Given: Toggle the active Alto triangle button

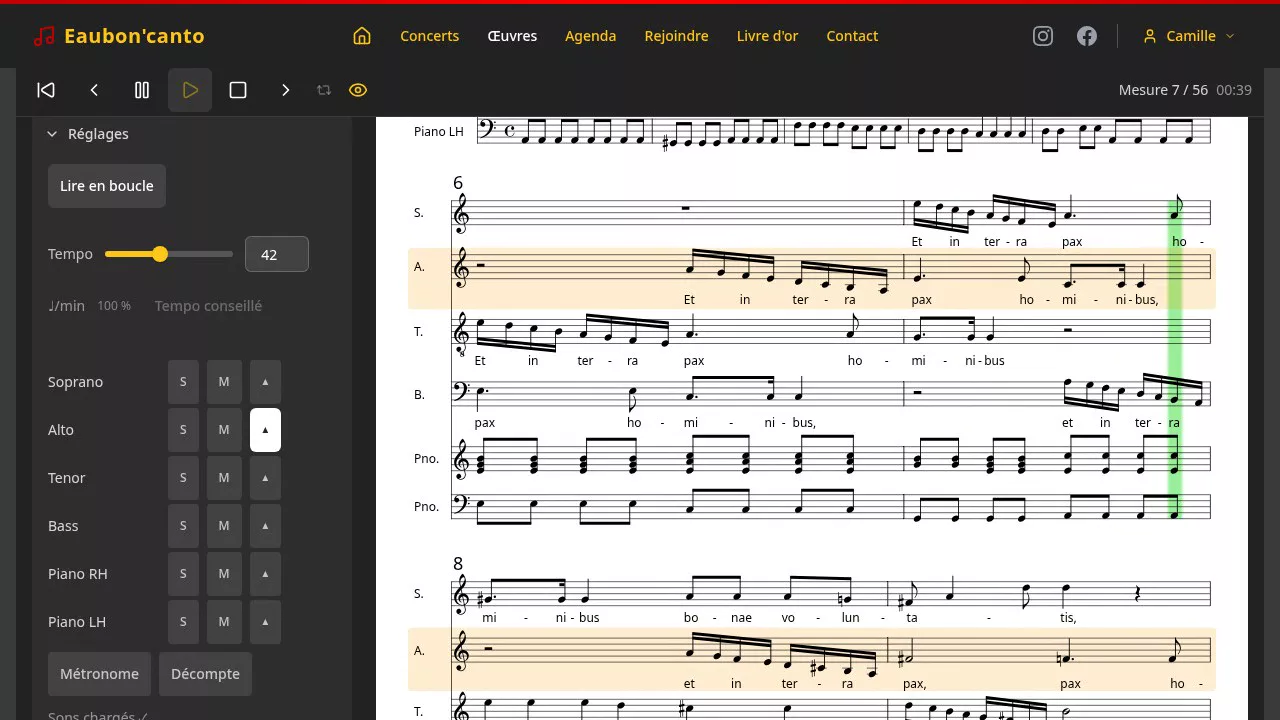Looking at the screenshot, I should [x=265, y=430].
